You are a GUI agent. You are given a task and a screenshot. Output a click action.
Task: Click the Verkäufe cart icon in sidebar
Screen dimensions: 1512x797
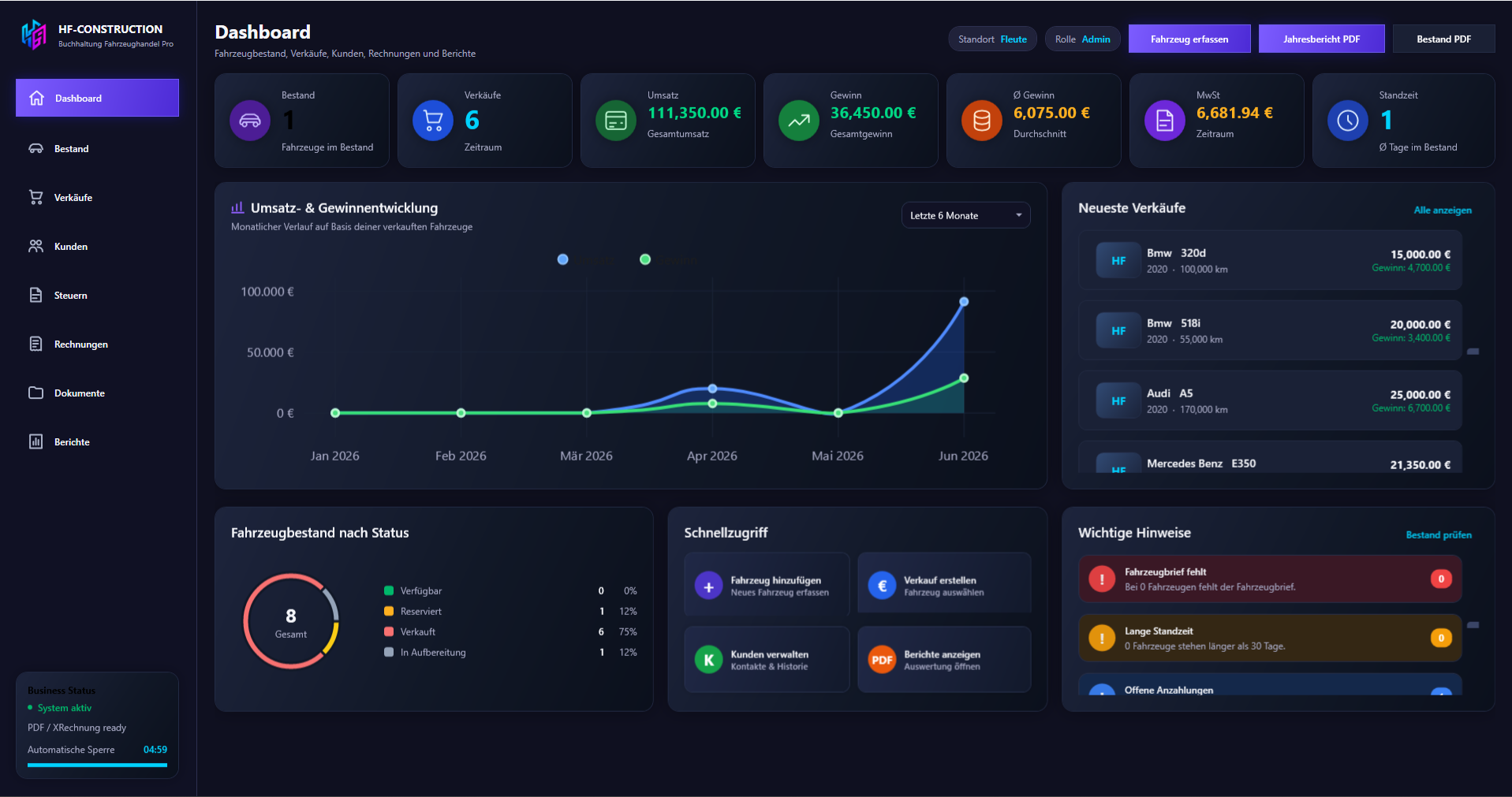pos(36,197)
